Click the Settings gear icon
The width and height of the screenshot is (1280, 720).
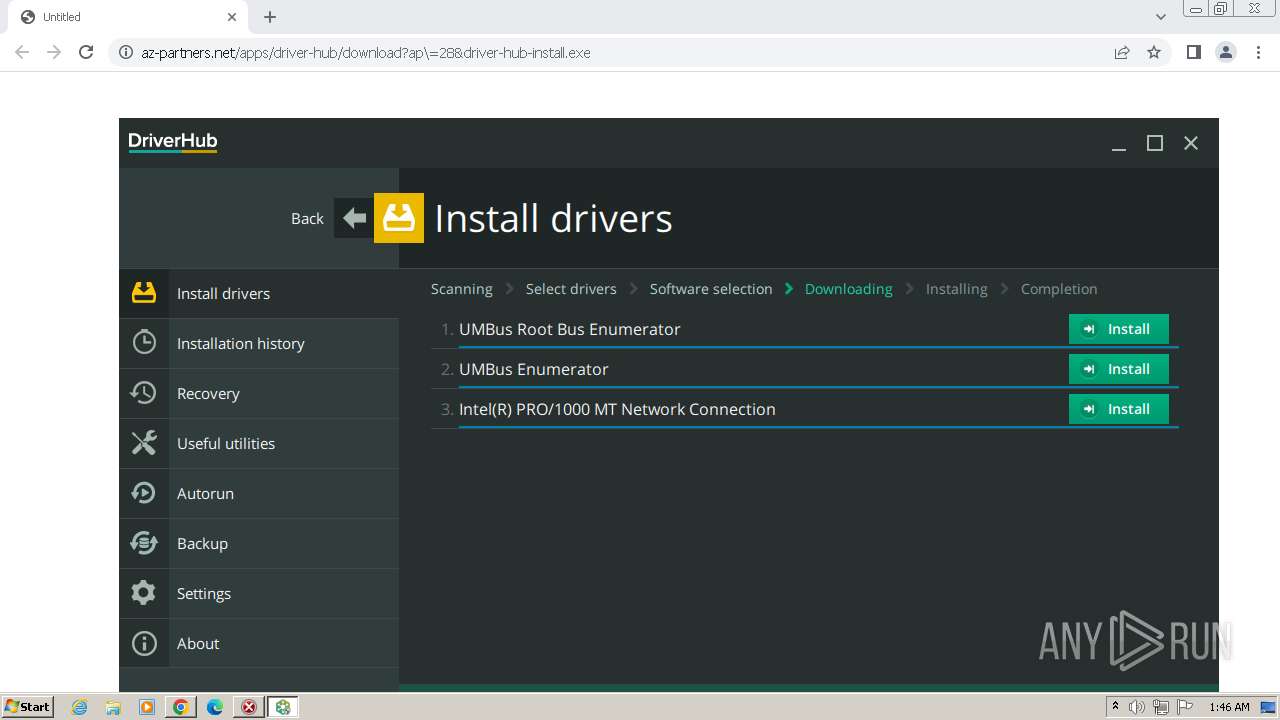tap(144, 593)
